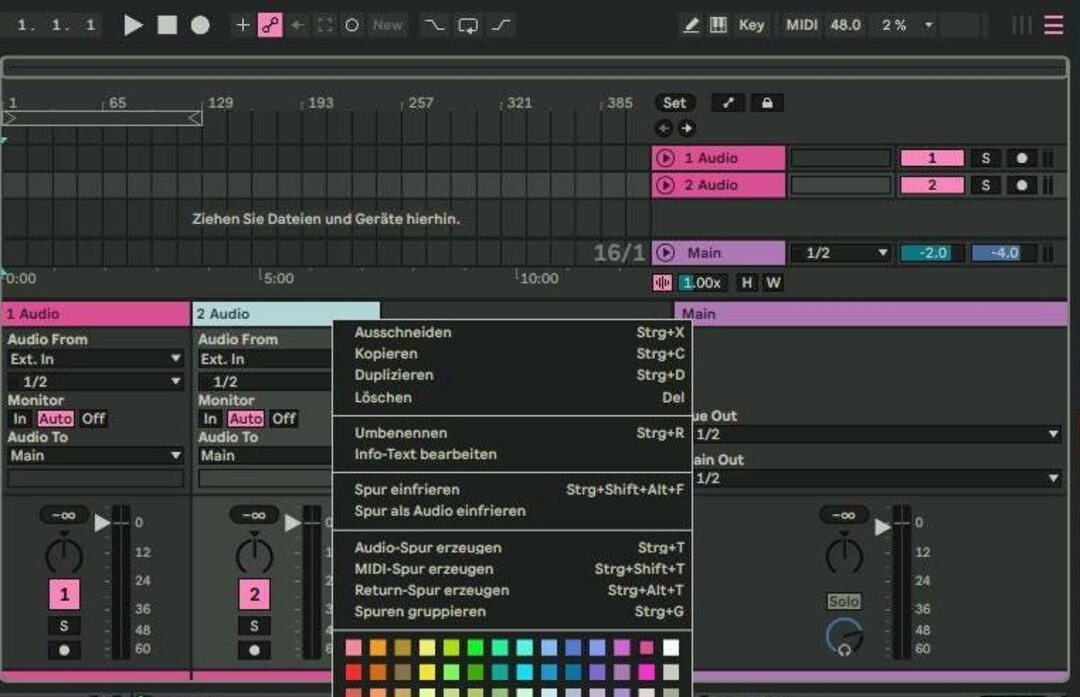Click the 1.00x playback speed field

point(703,283)
